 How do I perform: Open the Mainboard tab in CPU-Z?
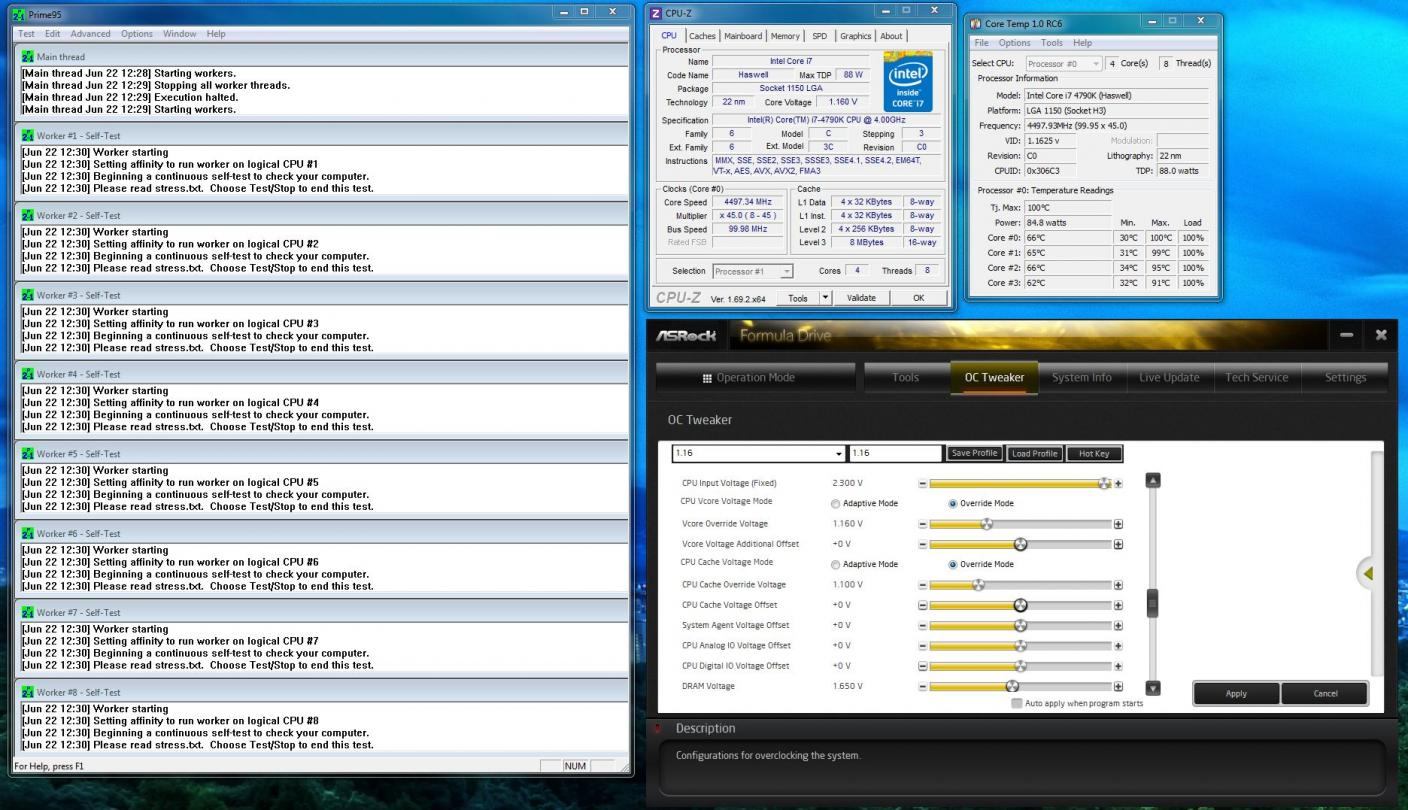tap(743, 36)
